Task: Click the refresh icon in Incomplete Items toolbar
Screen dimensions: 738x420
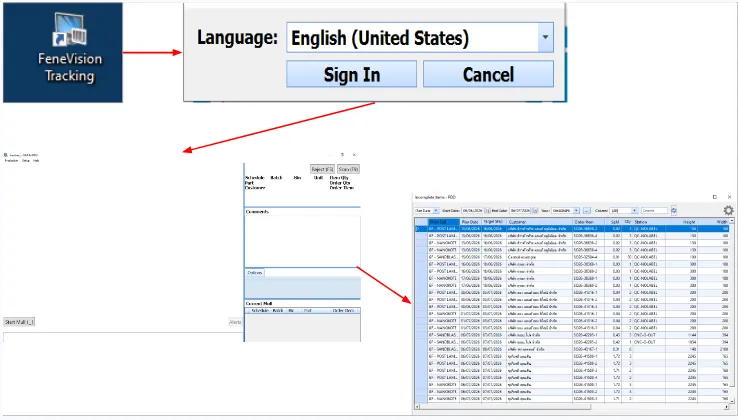Action: pos(674,210)
